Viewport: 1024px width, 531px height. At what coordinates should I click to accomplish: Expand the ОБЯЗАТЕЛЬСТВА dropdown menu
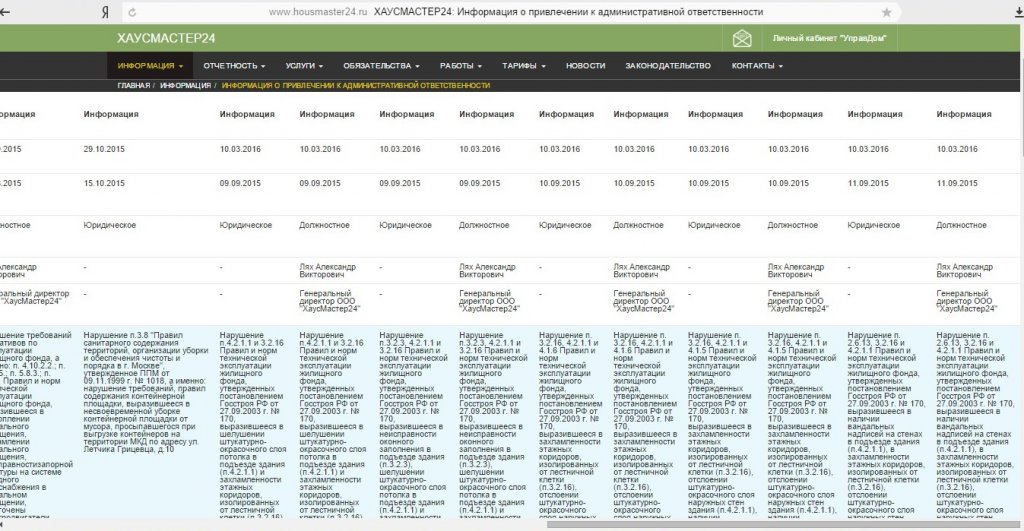coord(381,66)
